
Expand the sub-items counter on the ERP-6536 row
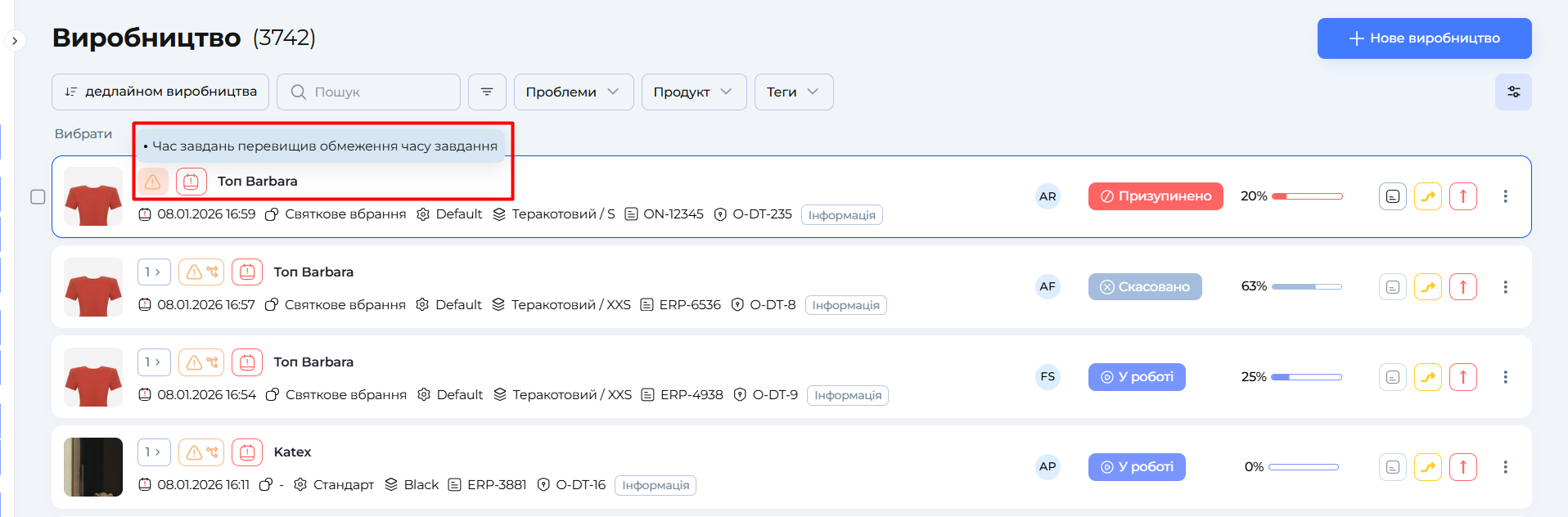(154, 272)
